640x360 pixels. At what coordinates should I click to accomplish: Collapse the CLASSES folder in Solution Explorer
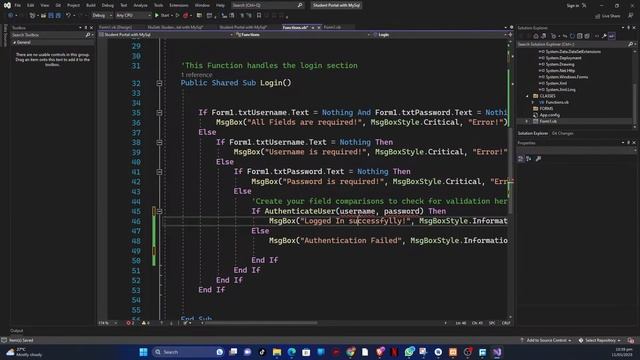[x=527, y=96]
